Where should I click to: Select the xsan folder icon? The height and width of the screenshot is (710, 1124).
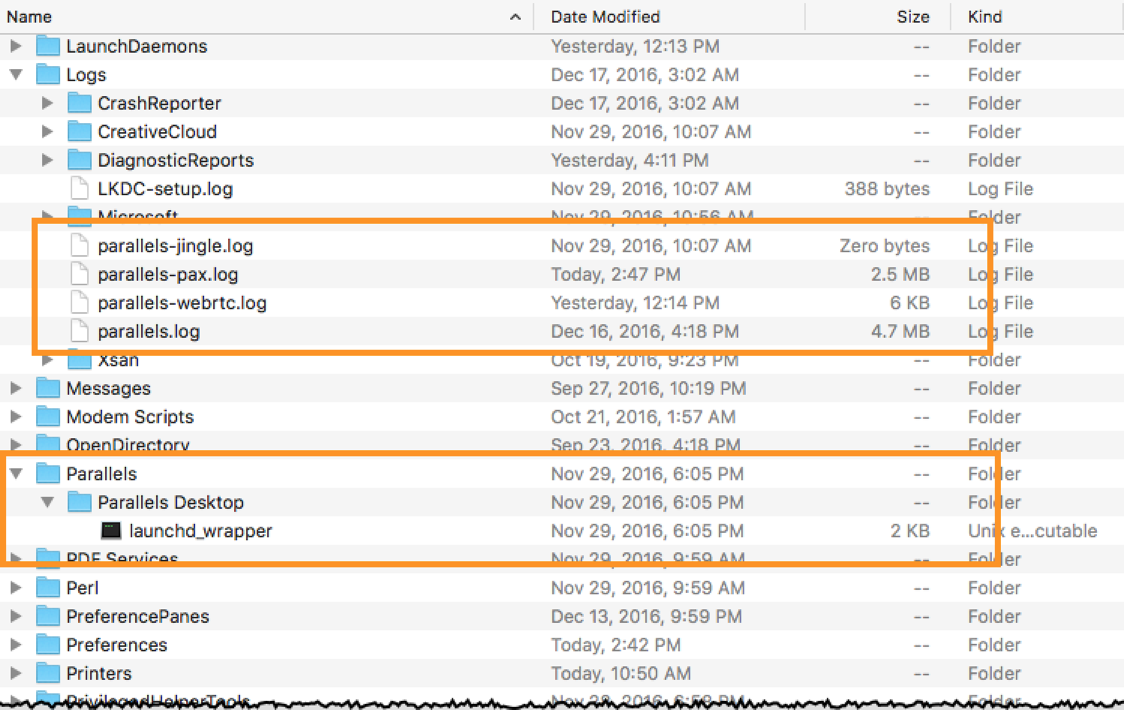tap(80, 359)
